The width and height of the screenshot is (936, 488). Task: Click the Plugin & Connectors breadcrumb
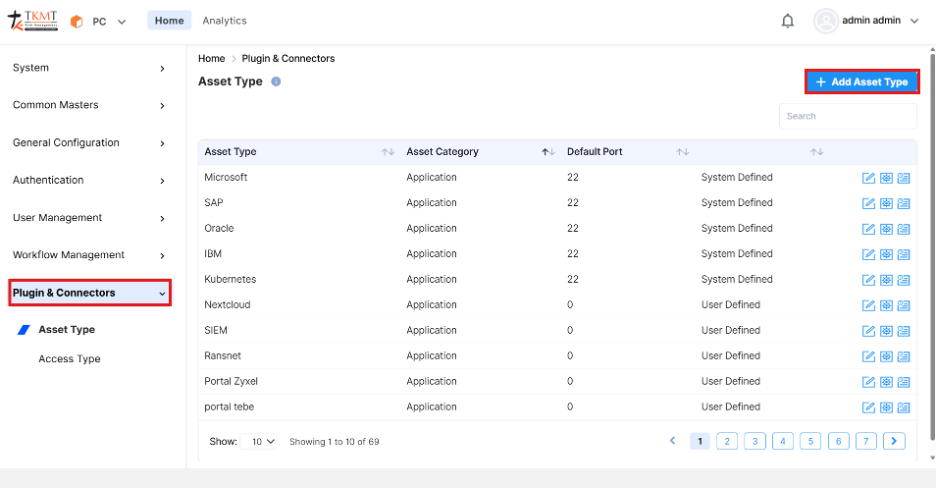tap(288, 58)
